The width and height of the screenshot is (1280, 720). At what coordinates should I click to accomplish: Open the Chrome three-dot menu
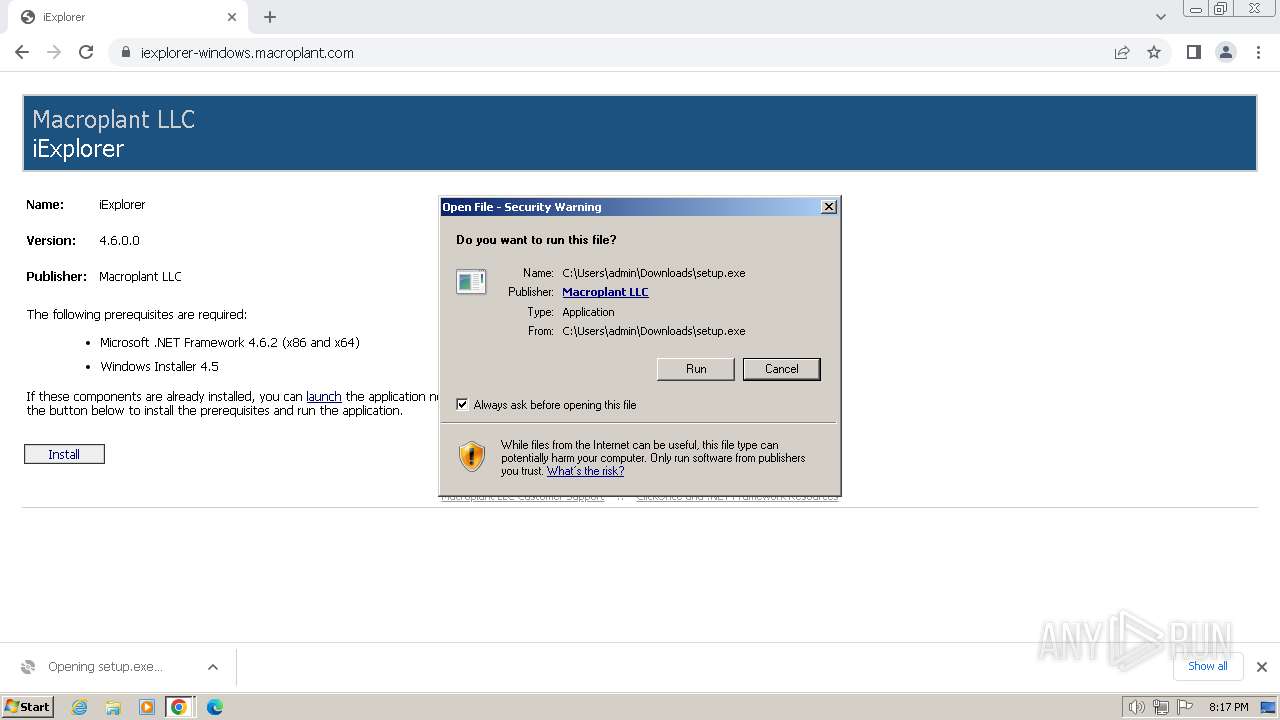(x=1258, y=52)
